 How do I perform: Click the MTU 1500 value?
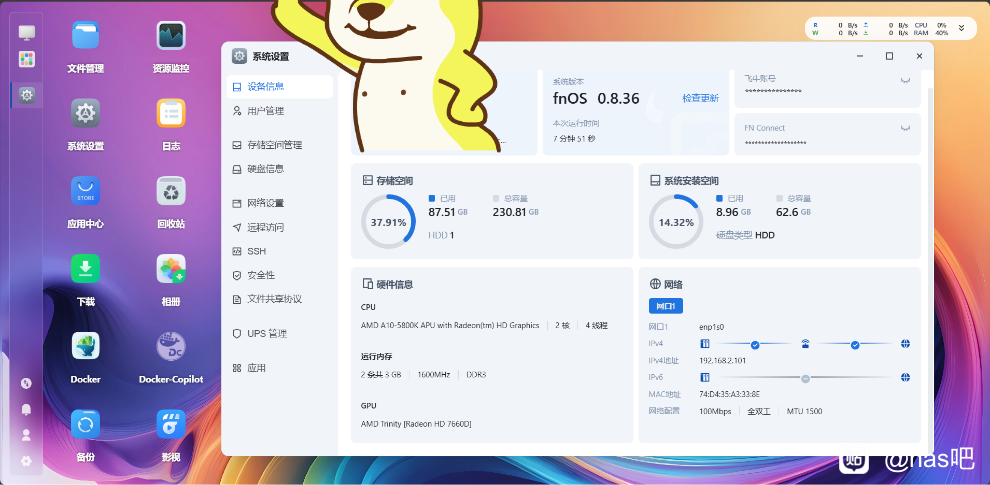click(804, 411)
